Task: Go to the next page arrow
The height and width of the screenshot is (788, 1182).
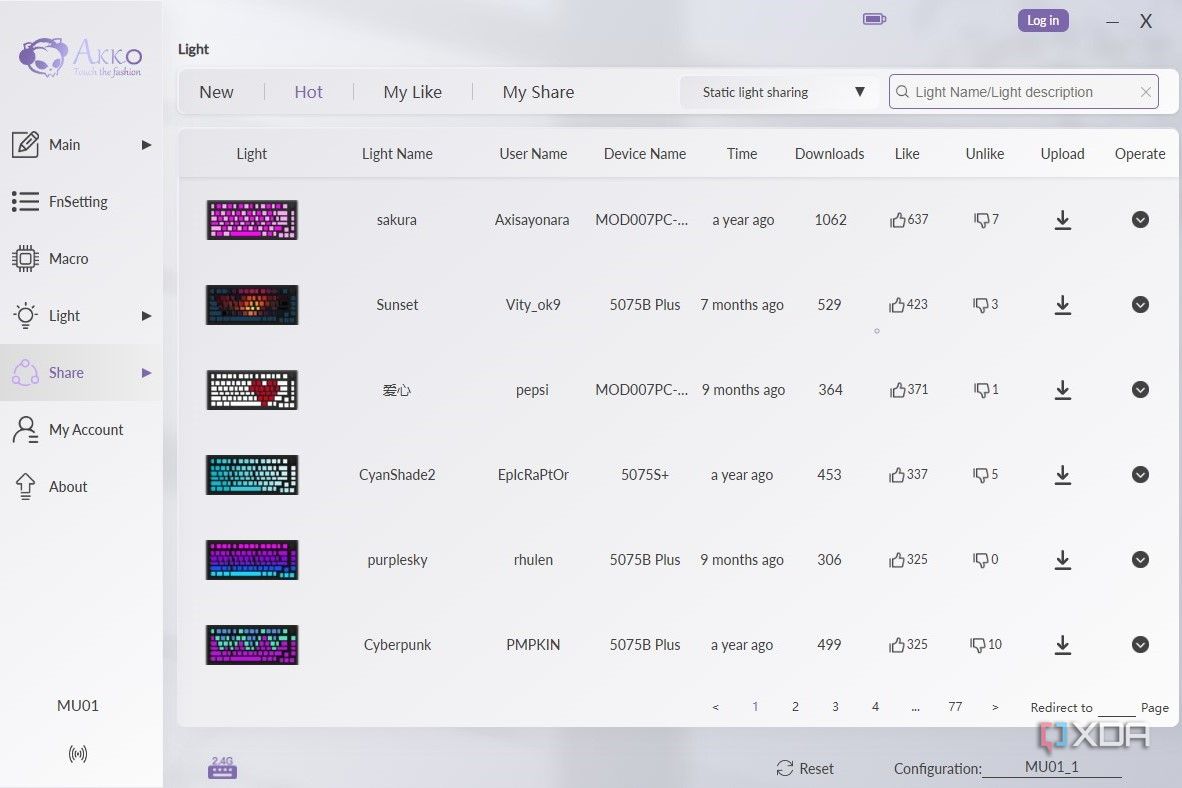Action: coord(995,707)
